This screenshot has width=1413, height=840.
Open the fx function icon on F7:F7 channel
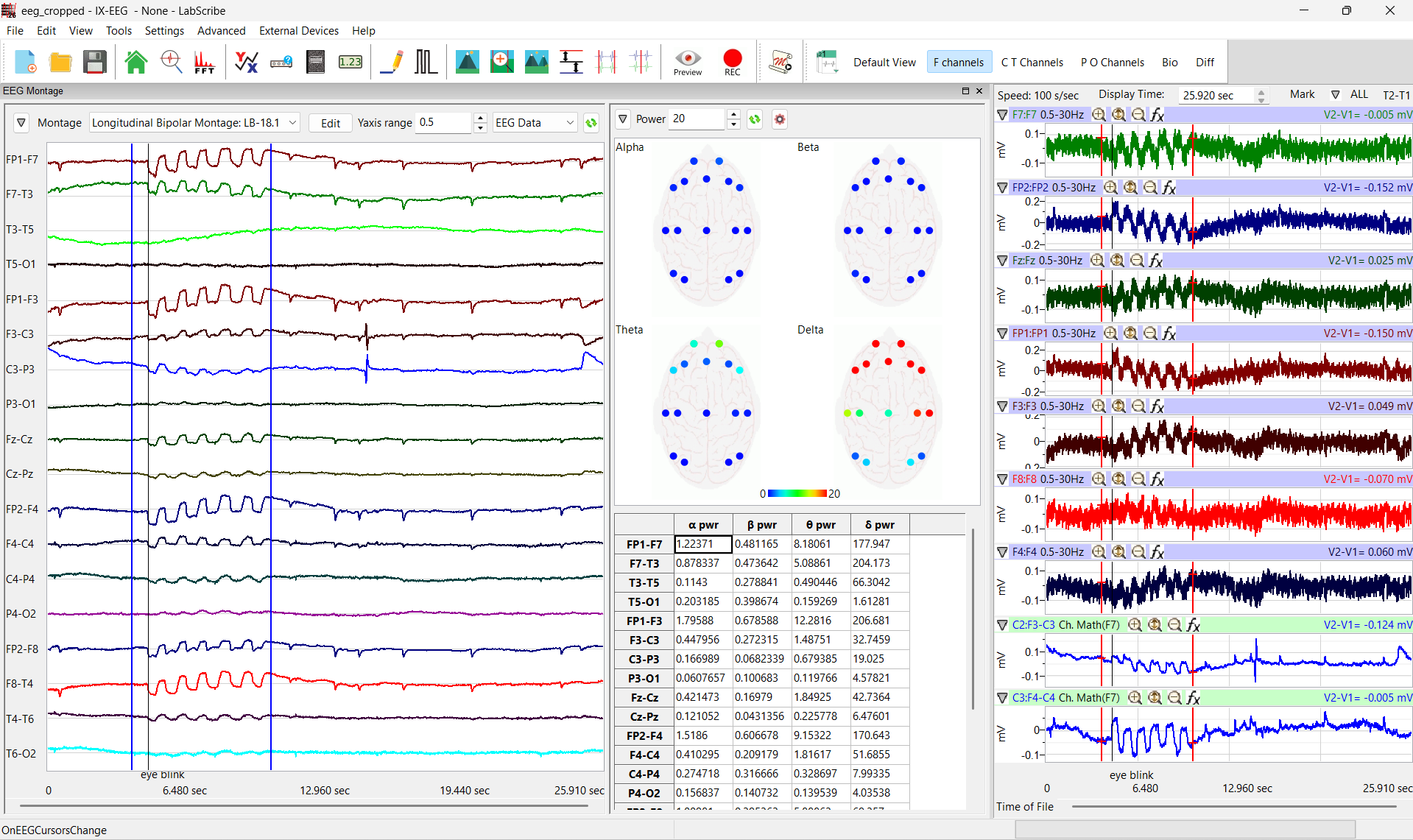click(1158, 114)
